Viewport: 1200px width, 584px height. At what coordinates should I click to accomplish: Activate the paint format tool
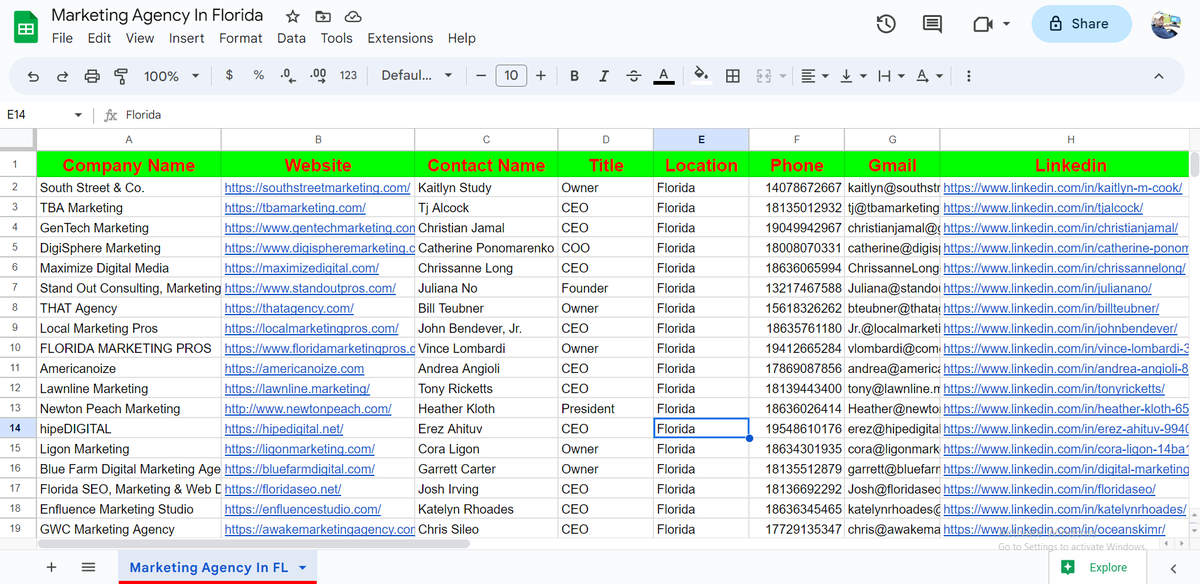[121, 76]
